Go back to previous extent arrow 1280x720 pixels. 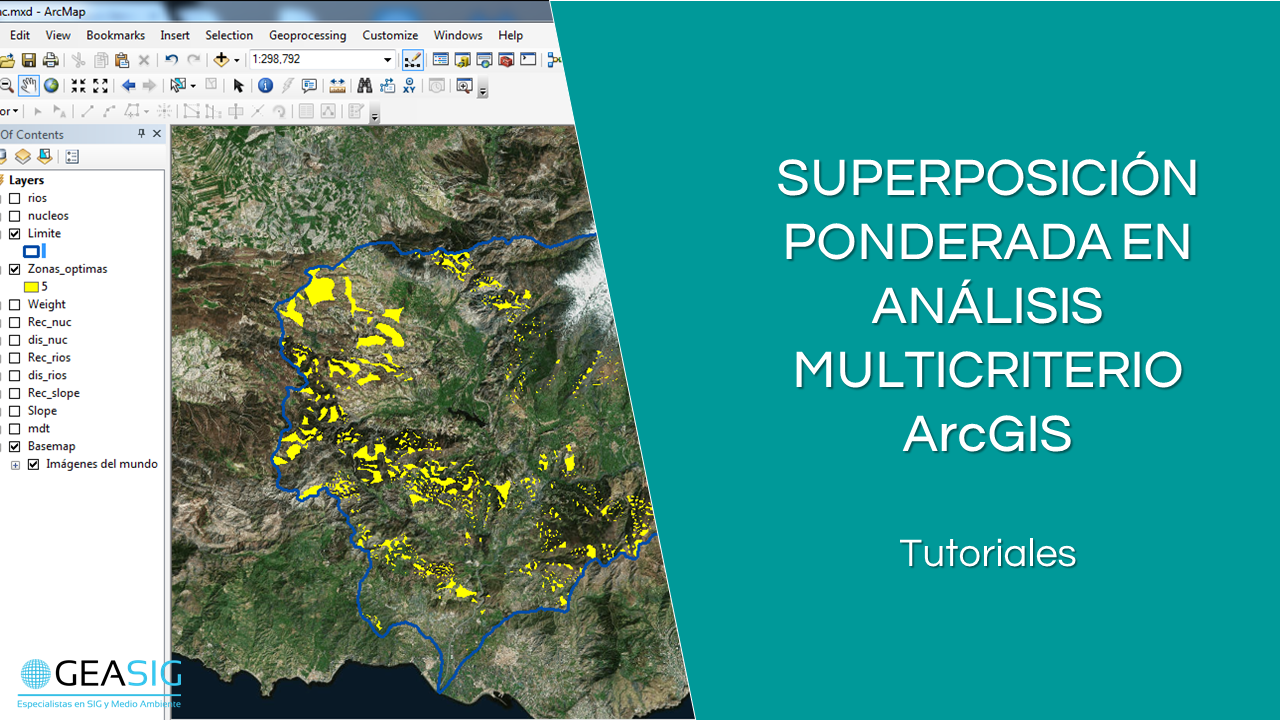128,86
